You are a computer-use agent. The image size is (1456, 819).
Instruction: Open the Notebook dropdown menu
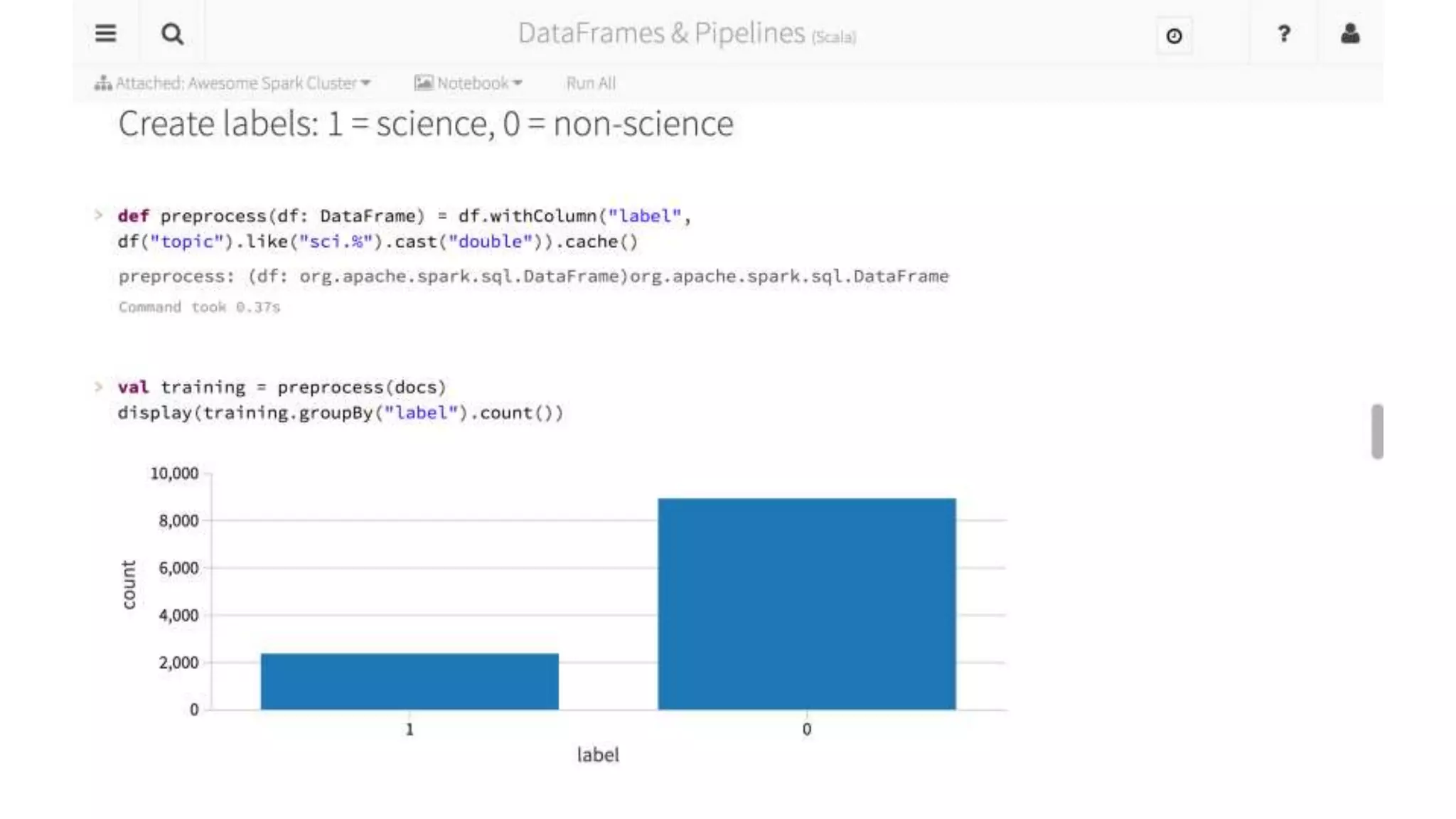(469, 83)
